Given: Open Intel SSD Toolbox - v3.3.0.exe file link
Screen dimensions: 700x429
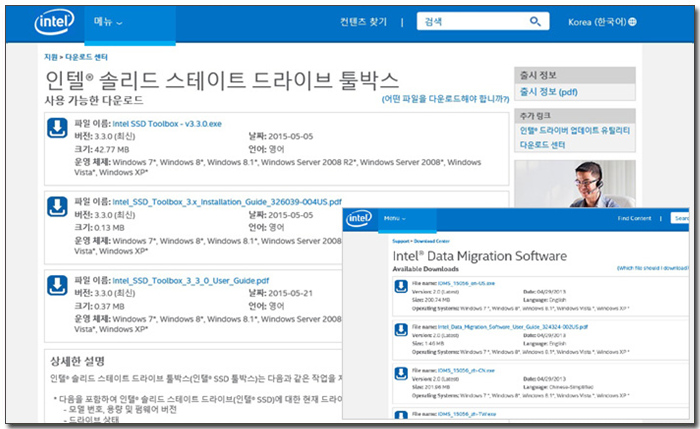Looking at the screenshot, I should point(167,124).
